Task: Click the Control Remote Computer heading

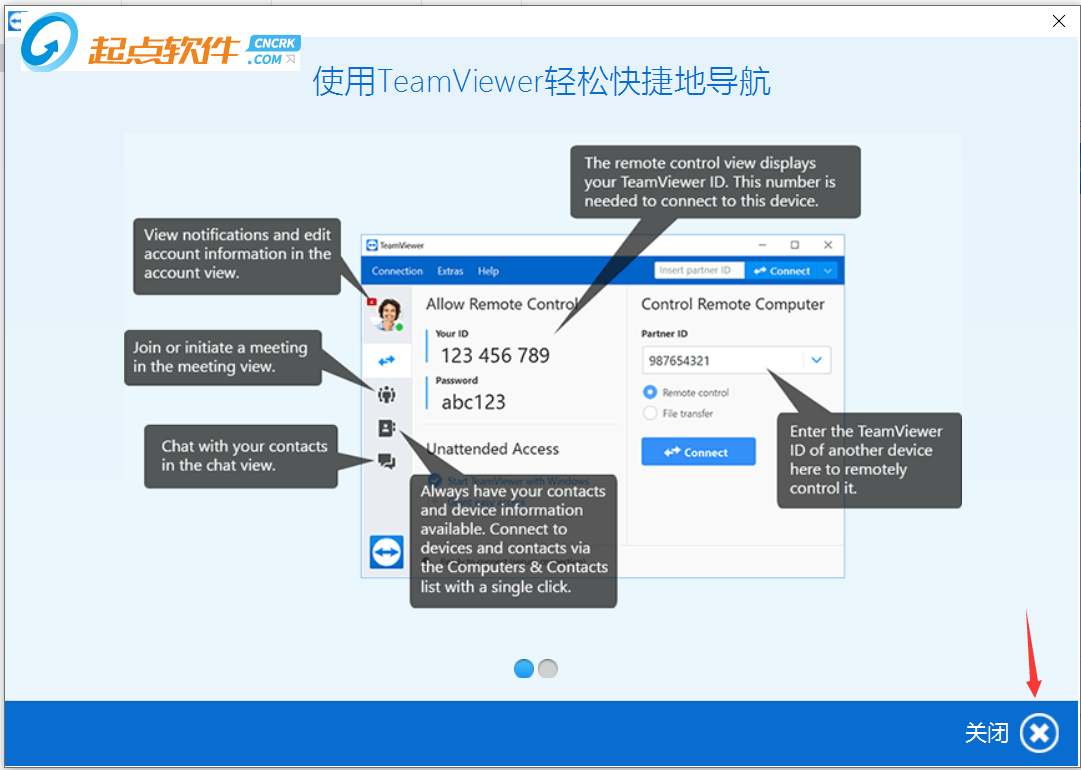Action: coord(733,304)
